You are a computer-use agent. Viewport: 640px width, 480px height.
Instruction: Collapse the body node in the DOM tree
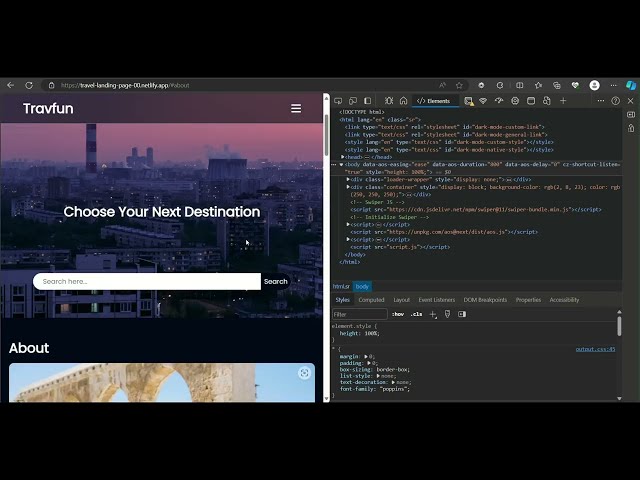(341, 164)
